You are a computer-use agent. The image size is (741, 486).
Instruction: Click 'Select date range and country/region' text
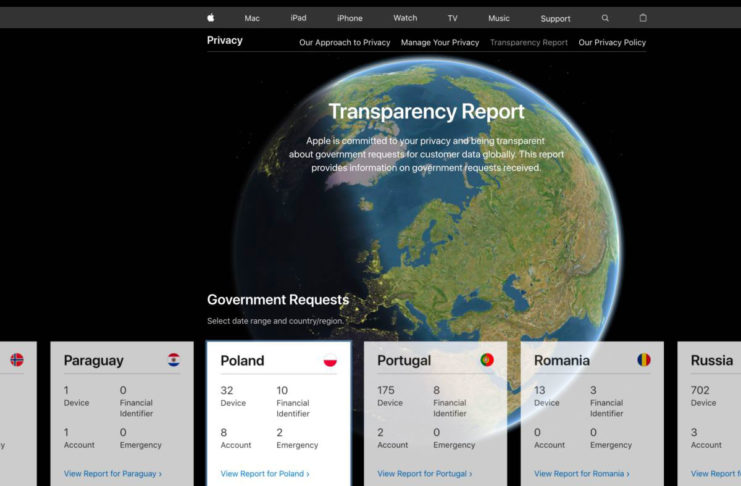click(275, 321)
